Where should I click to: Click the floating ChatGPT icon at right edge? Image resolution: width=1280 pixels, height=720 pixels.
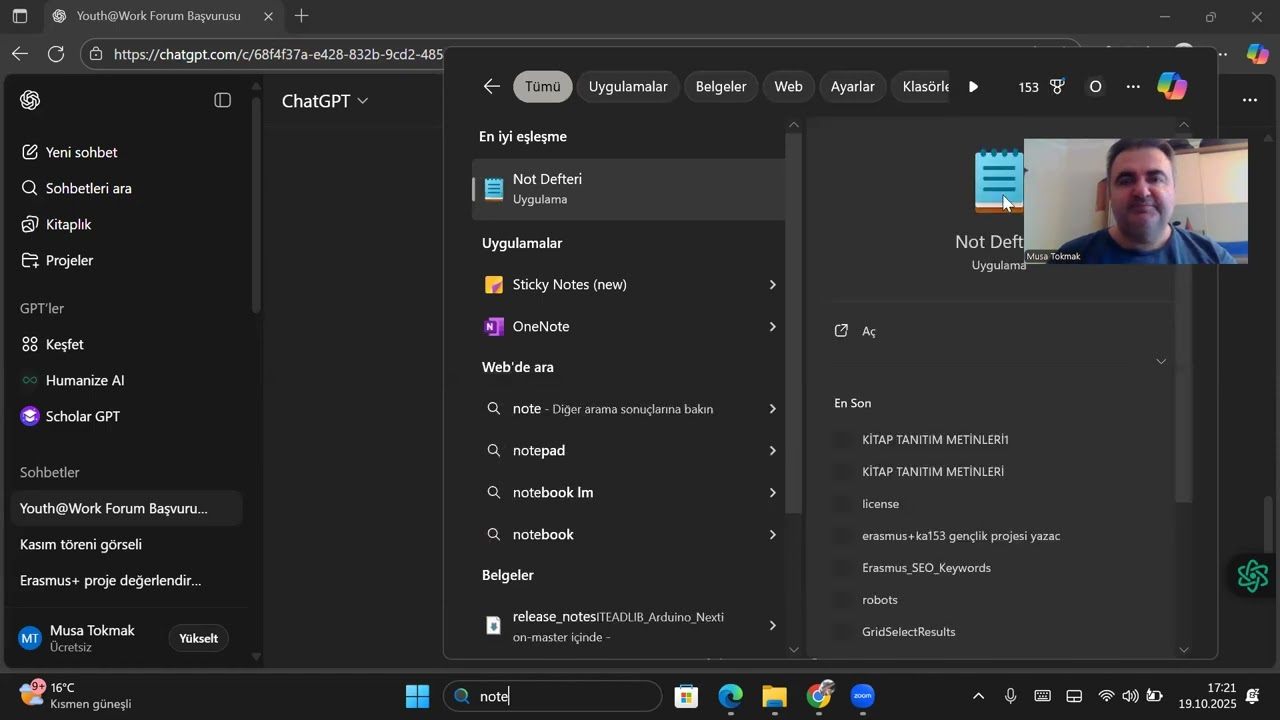pos(1252,575)
